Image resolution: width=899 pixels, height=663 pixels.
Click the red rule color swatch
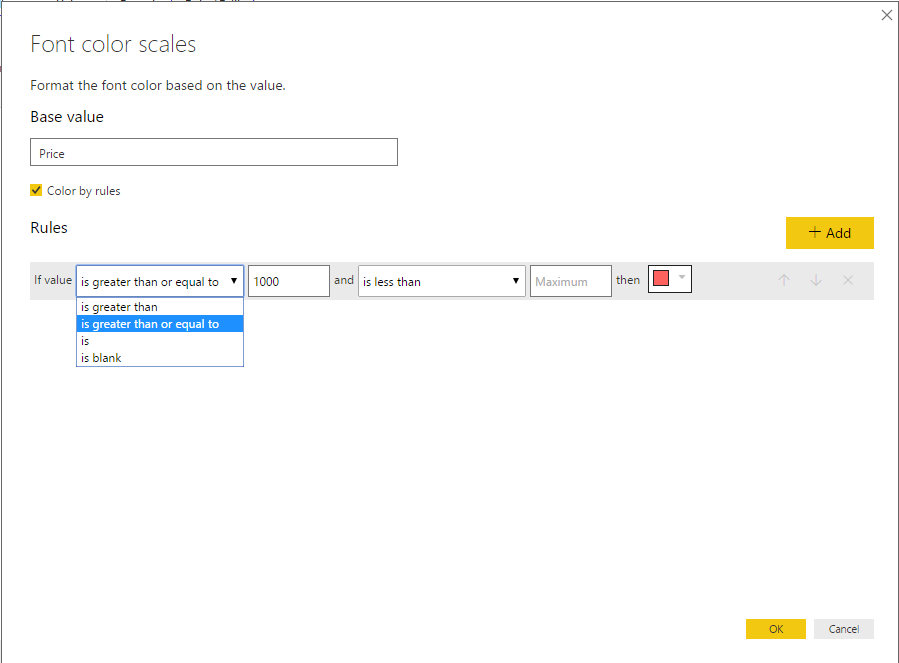point(661,279)
